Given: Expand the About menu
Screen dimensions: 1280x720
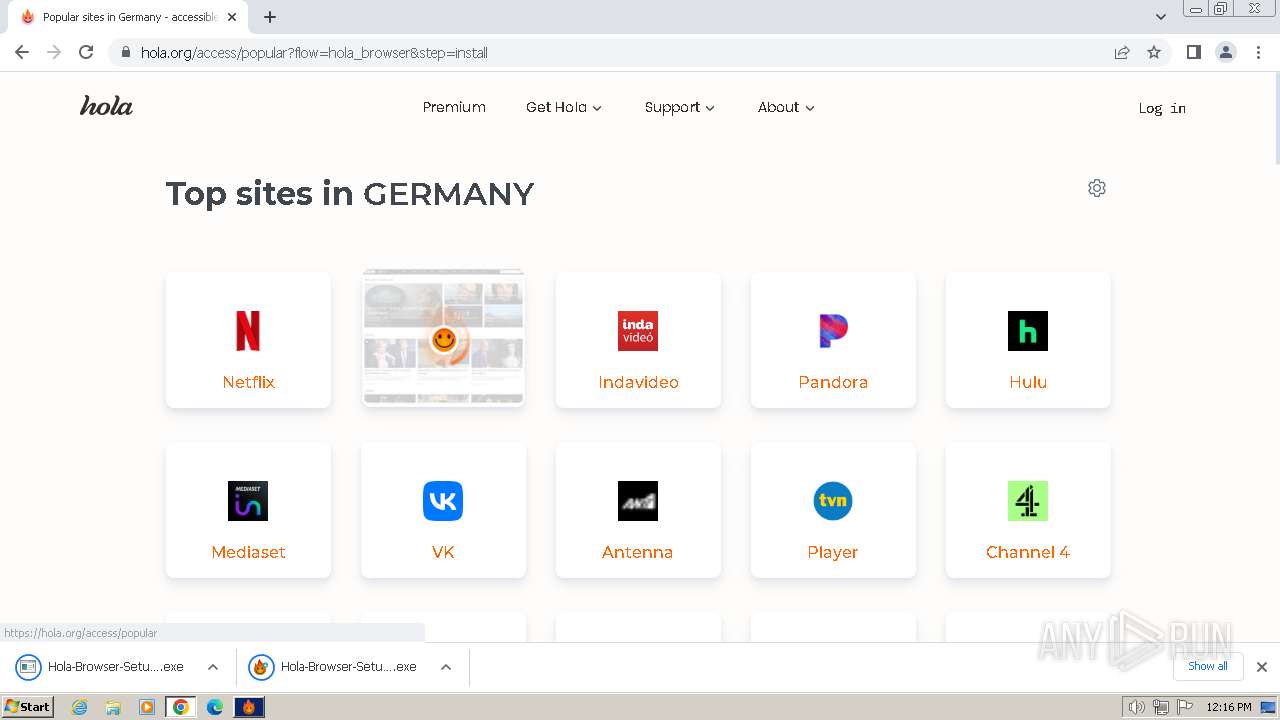Looking at the screenshot, I should click(x=786, y=107).
